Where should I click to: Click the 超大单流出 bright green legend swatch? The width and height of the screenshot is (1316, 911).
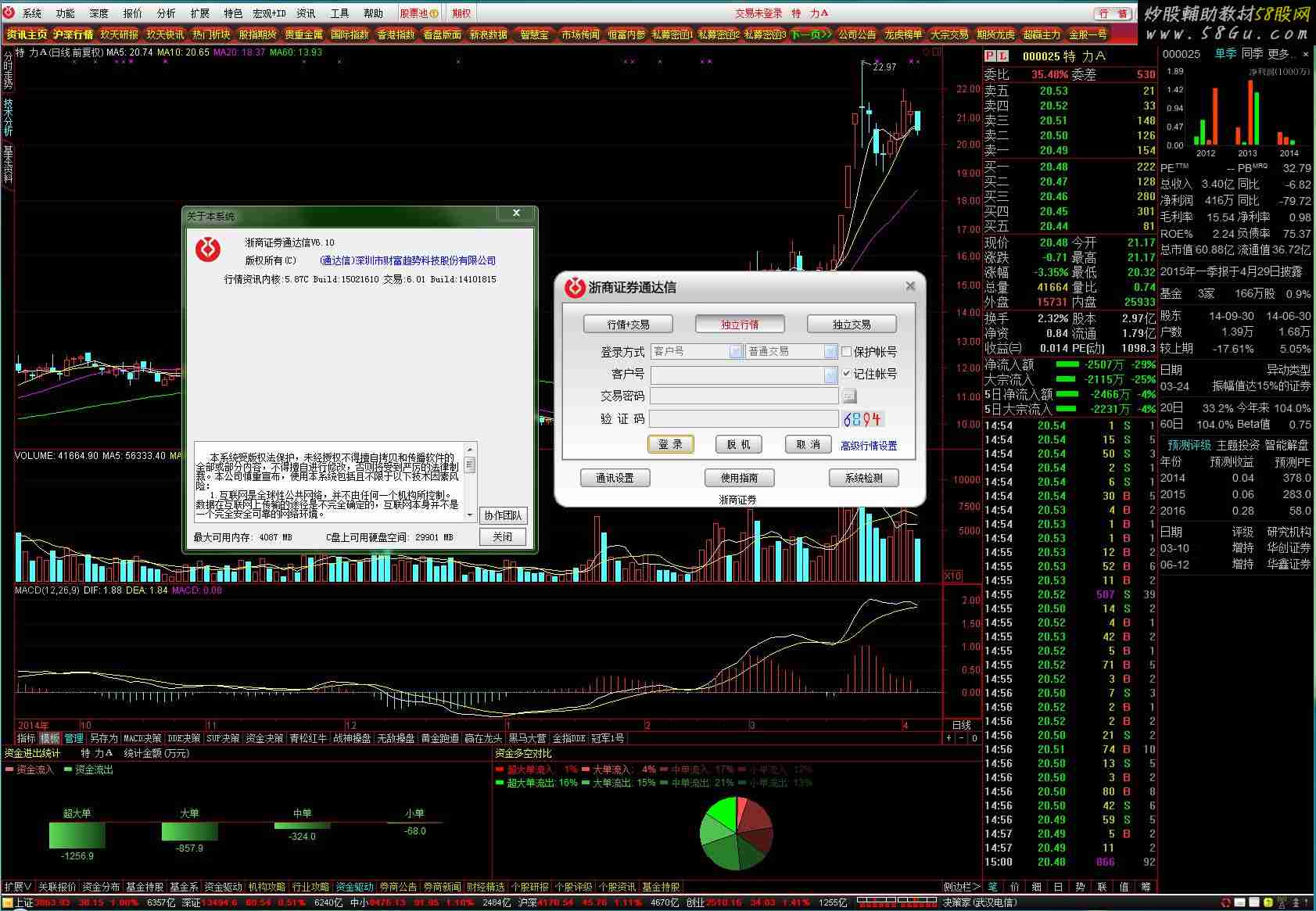(500, 783)
